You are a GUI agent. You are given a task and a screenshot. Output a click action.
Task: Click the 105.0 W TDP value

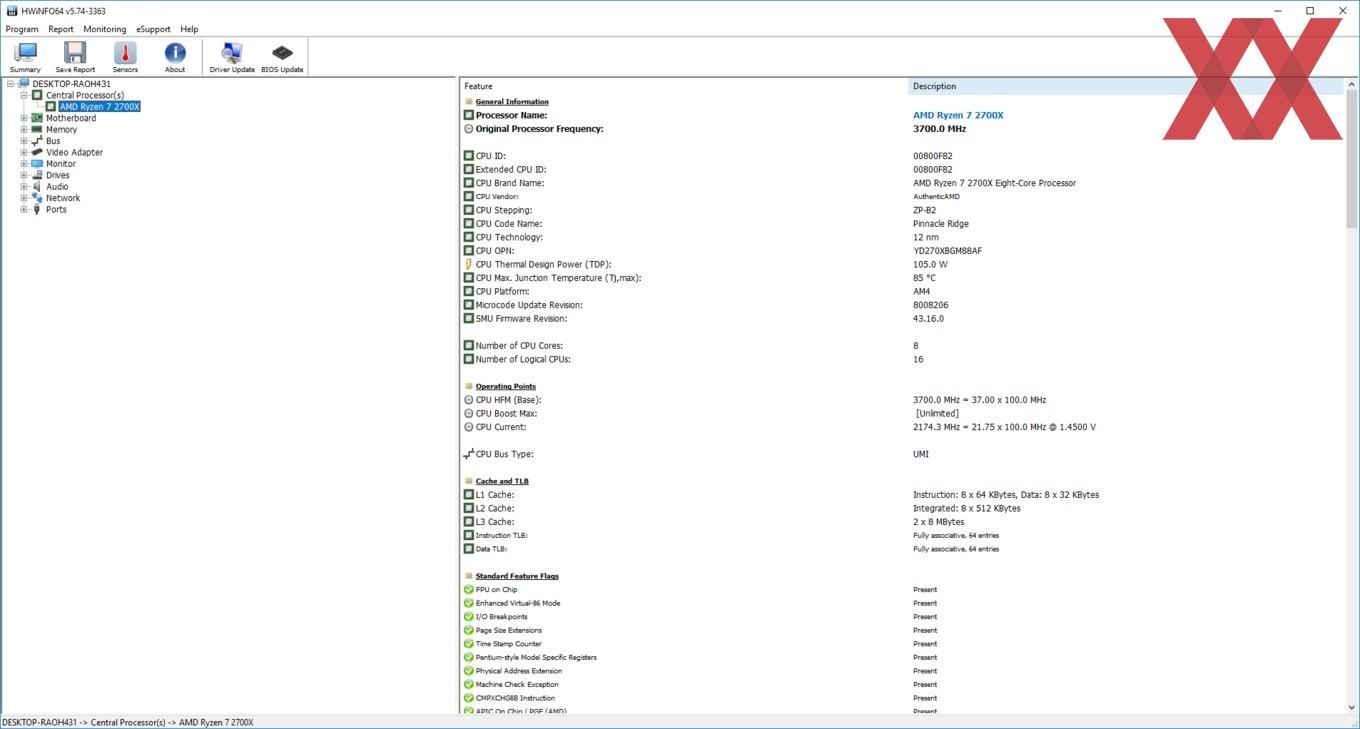click(930, 265)
